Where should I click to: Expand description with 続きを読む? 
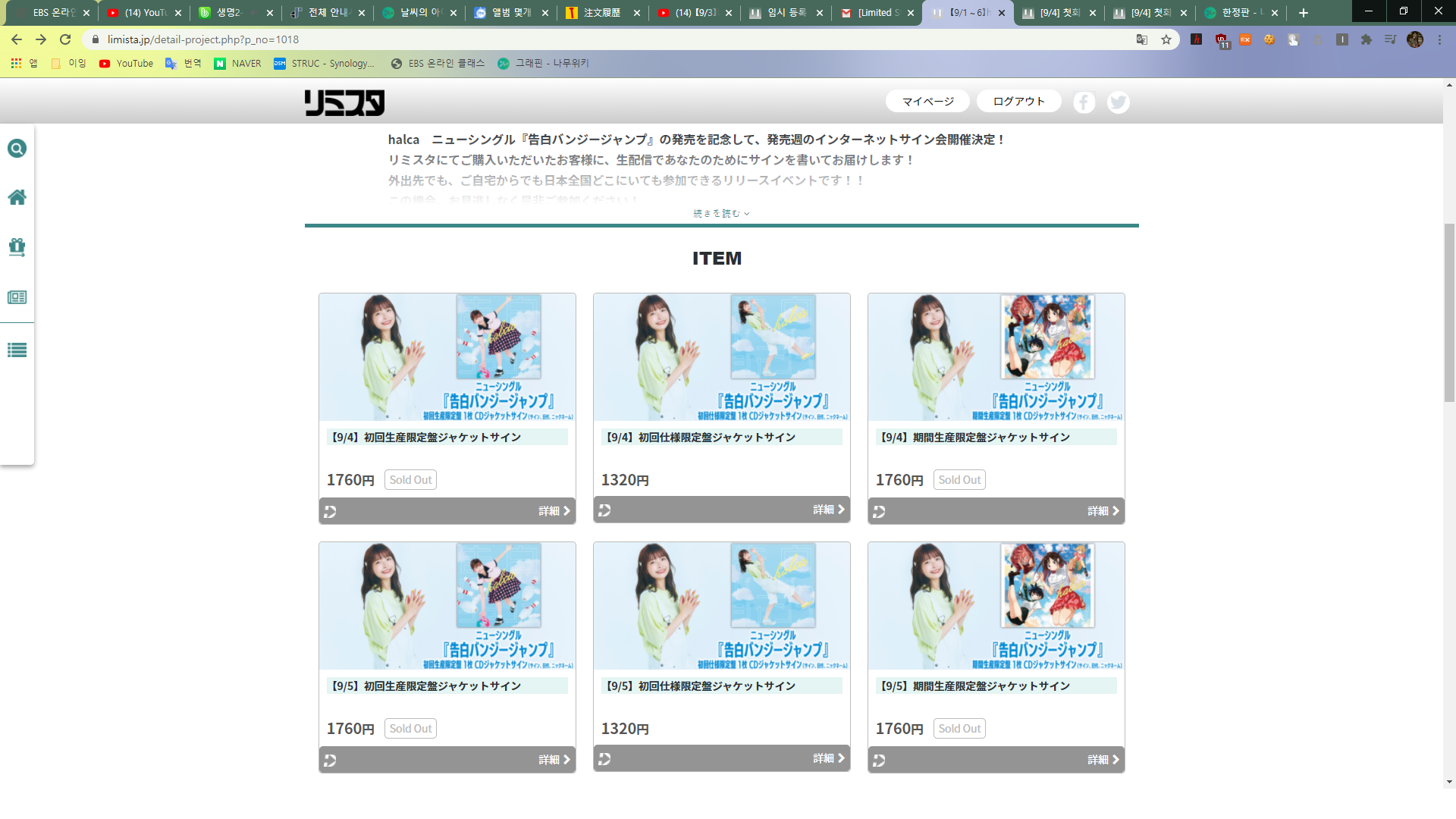tap(721, 214)
